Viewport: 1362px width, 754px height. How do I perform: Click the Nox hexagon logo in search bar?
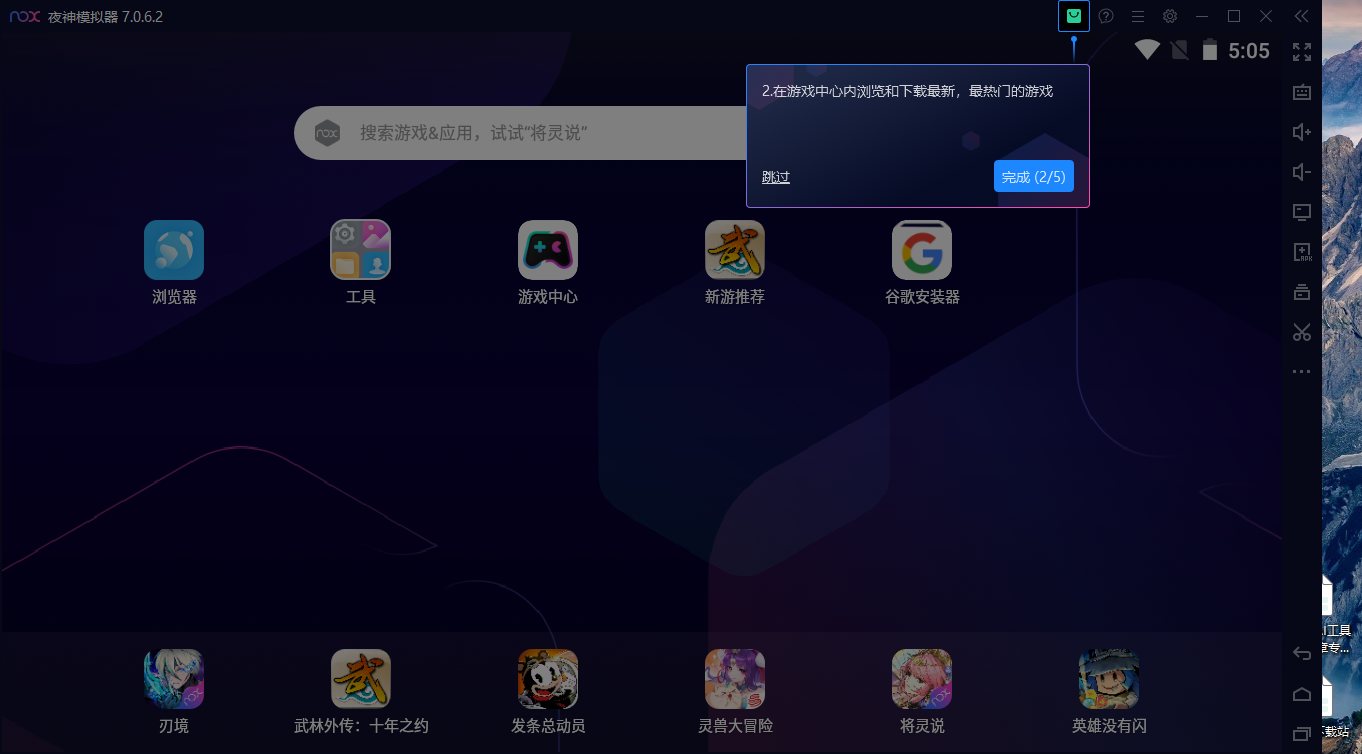click(x=327, y=132)
